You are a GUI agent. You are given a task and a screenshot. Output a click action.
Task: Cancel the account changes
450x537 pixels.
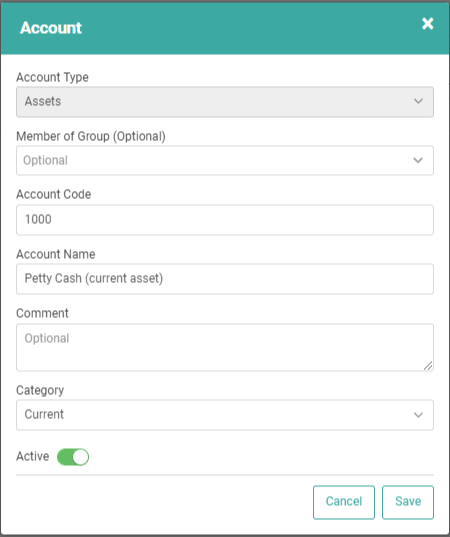(344, 502)
